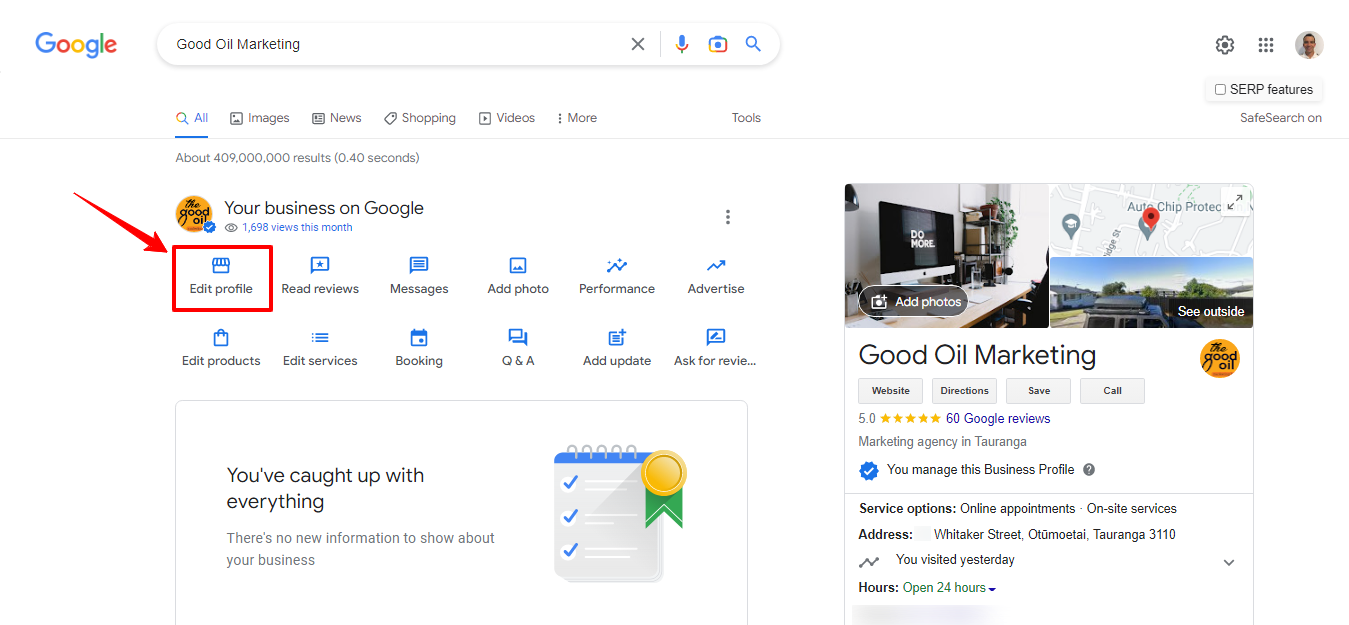The width and height of the screenshot is (1349, 625).
Task: Clear the search box with the X
Action: pyautogui.click(x=638, y=44)
